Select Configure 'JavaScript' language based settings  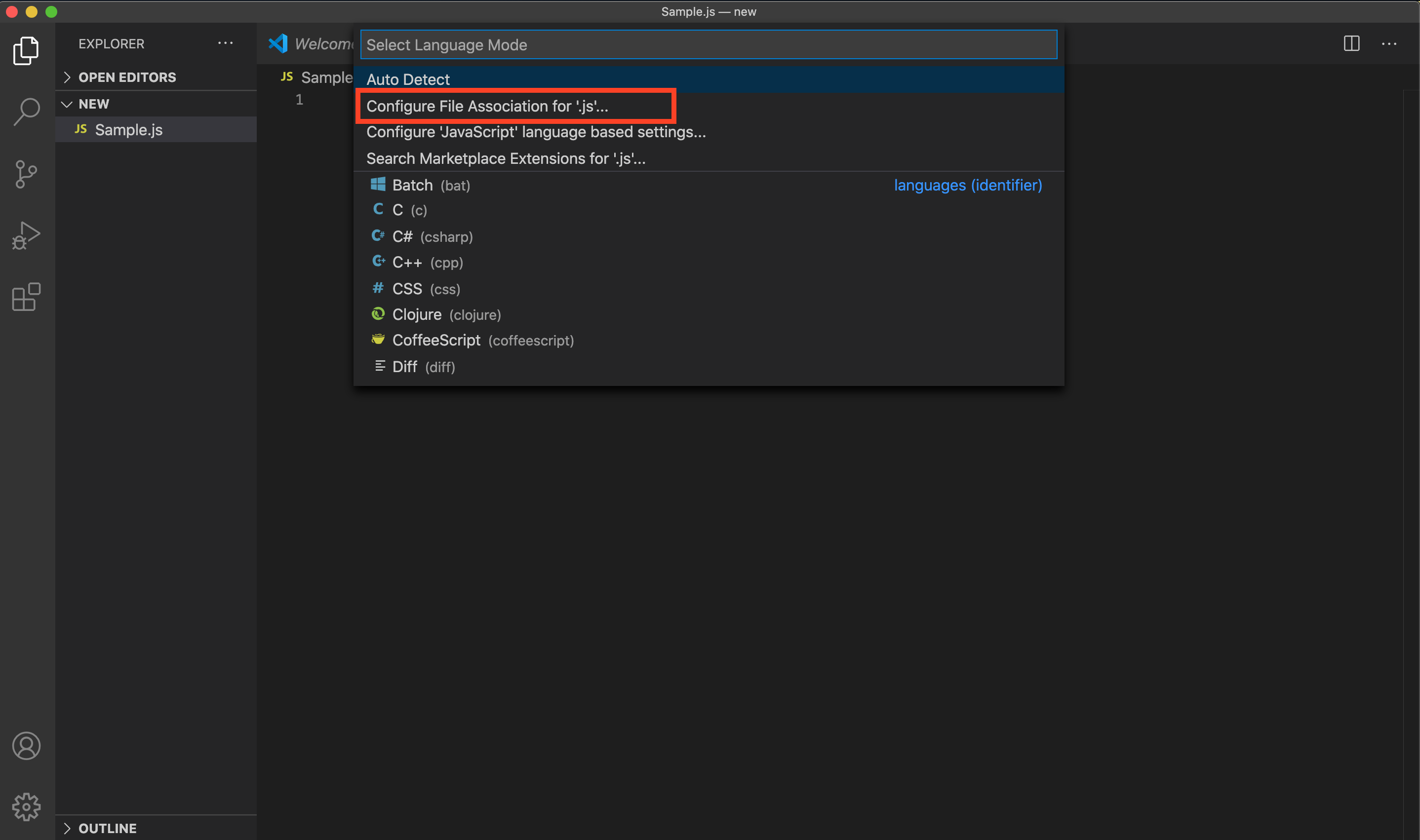[536, 132]
